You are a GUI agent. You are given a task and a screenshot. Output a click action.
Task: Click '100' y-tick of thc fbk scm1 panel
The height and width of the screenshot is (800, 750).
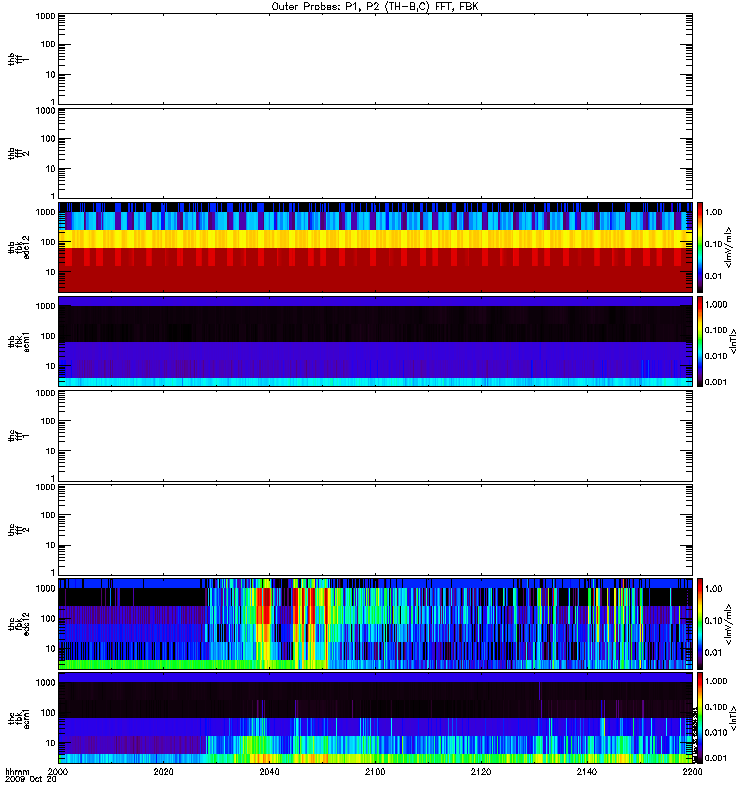click(48, 713)
